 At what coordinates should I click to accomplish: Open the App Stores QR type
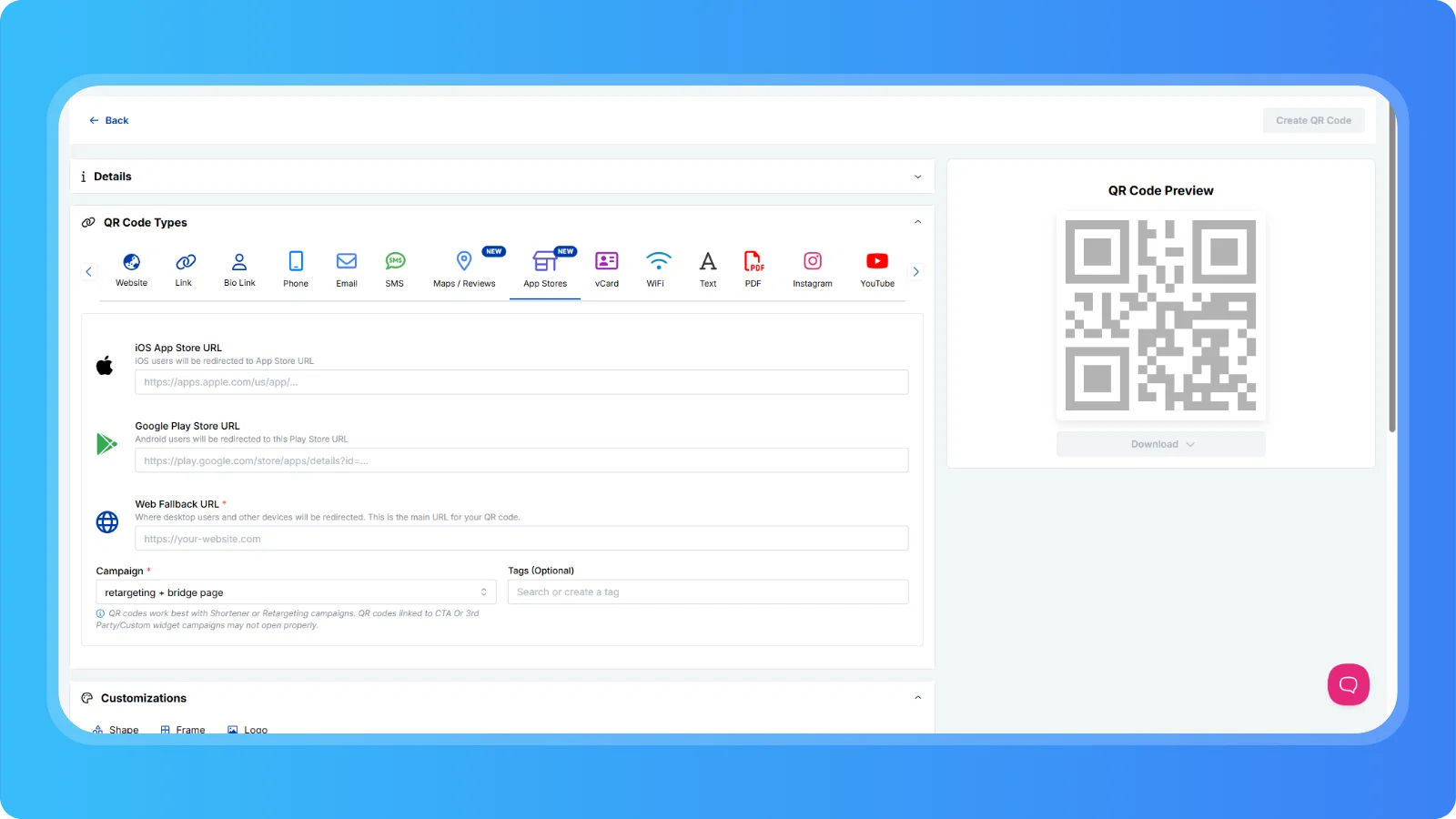point(545,270)
